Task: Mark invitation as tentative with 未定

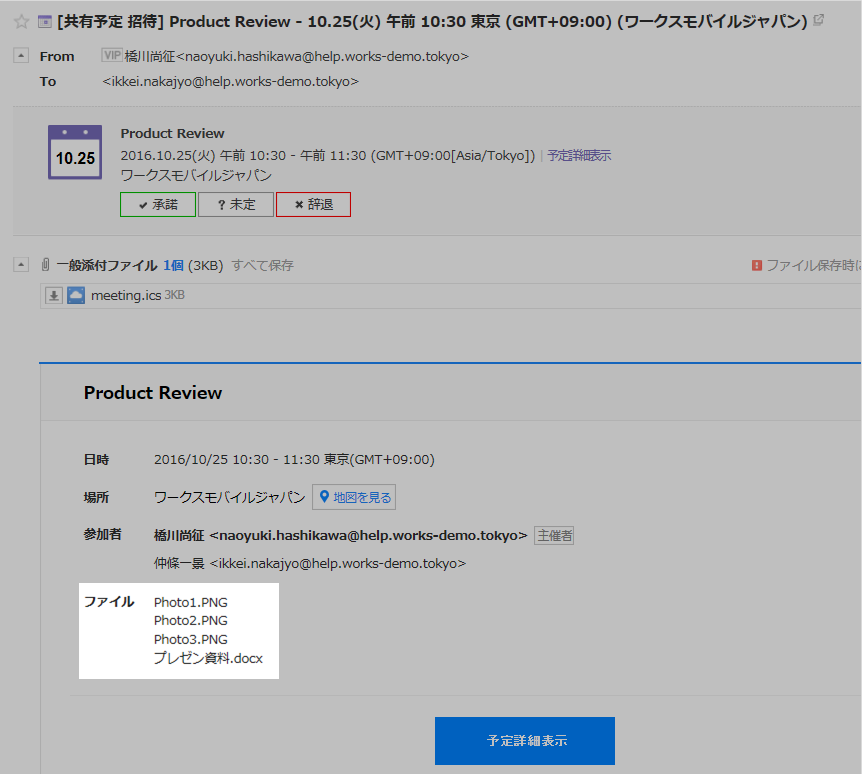Action: tap(236, 205)
